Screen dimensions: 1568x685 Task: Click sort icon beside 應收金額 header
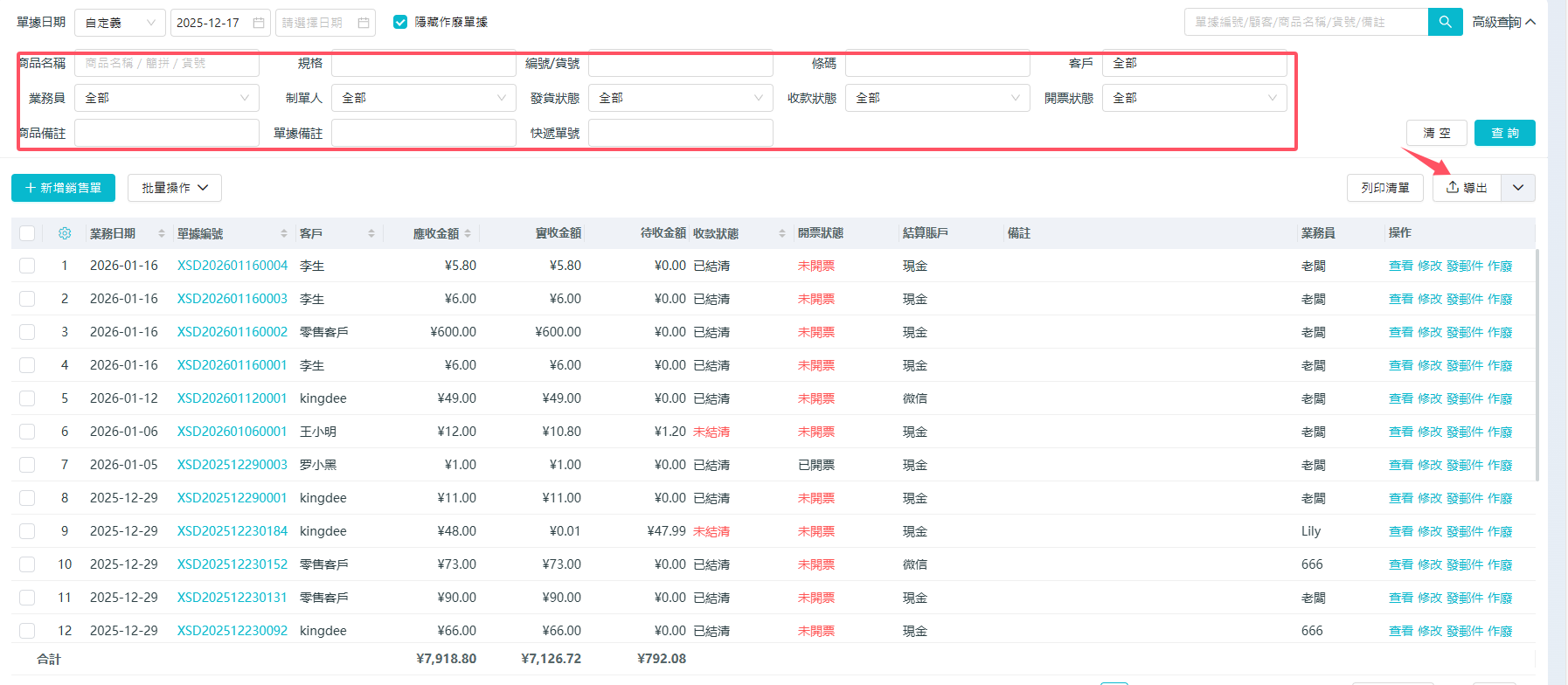468,233
